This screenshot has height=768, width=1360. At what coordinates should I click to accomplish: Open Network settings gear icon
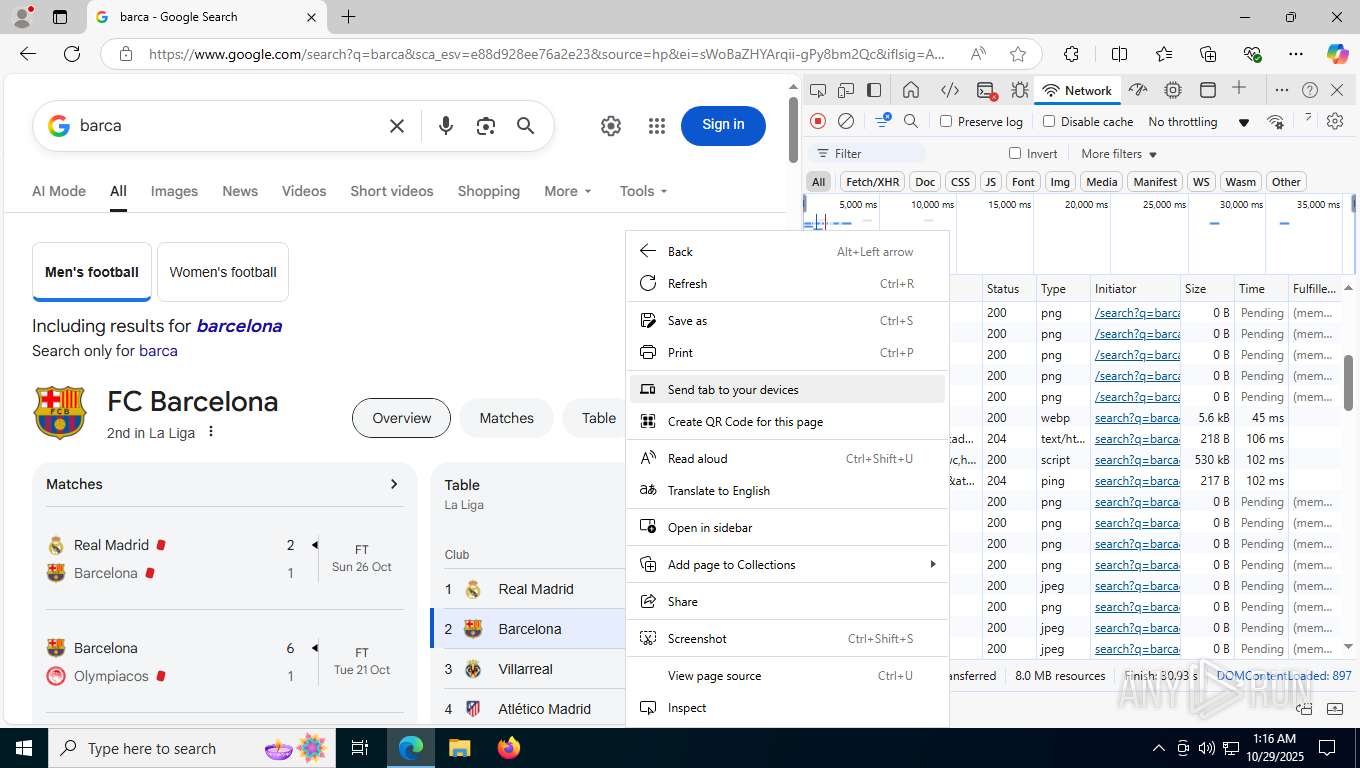pyautogui.click(x=1335, y=121)
